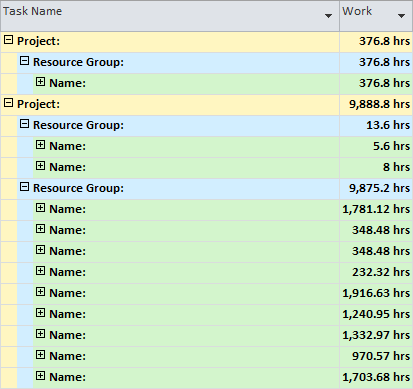The height and width of the screenshot is (389, 413).
Task: Collapse the Project row with 376.8 hrs
Action: click(x=8, y=40)
